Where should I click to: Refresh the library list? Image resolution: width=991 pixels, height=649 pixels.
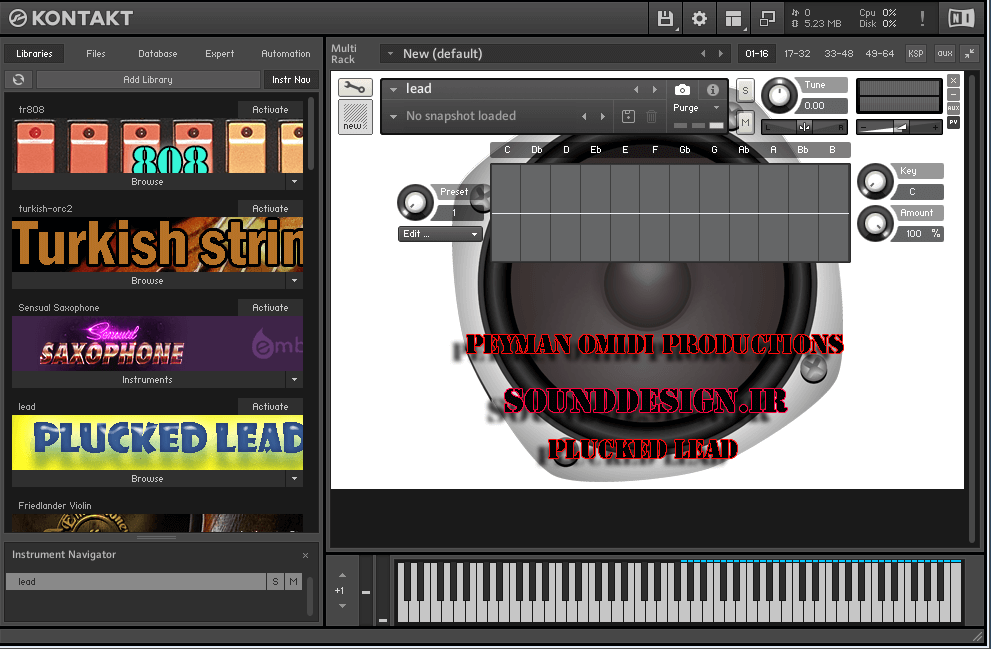coord(19,80)
